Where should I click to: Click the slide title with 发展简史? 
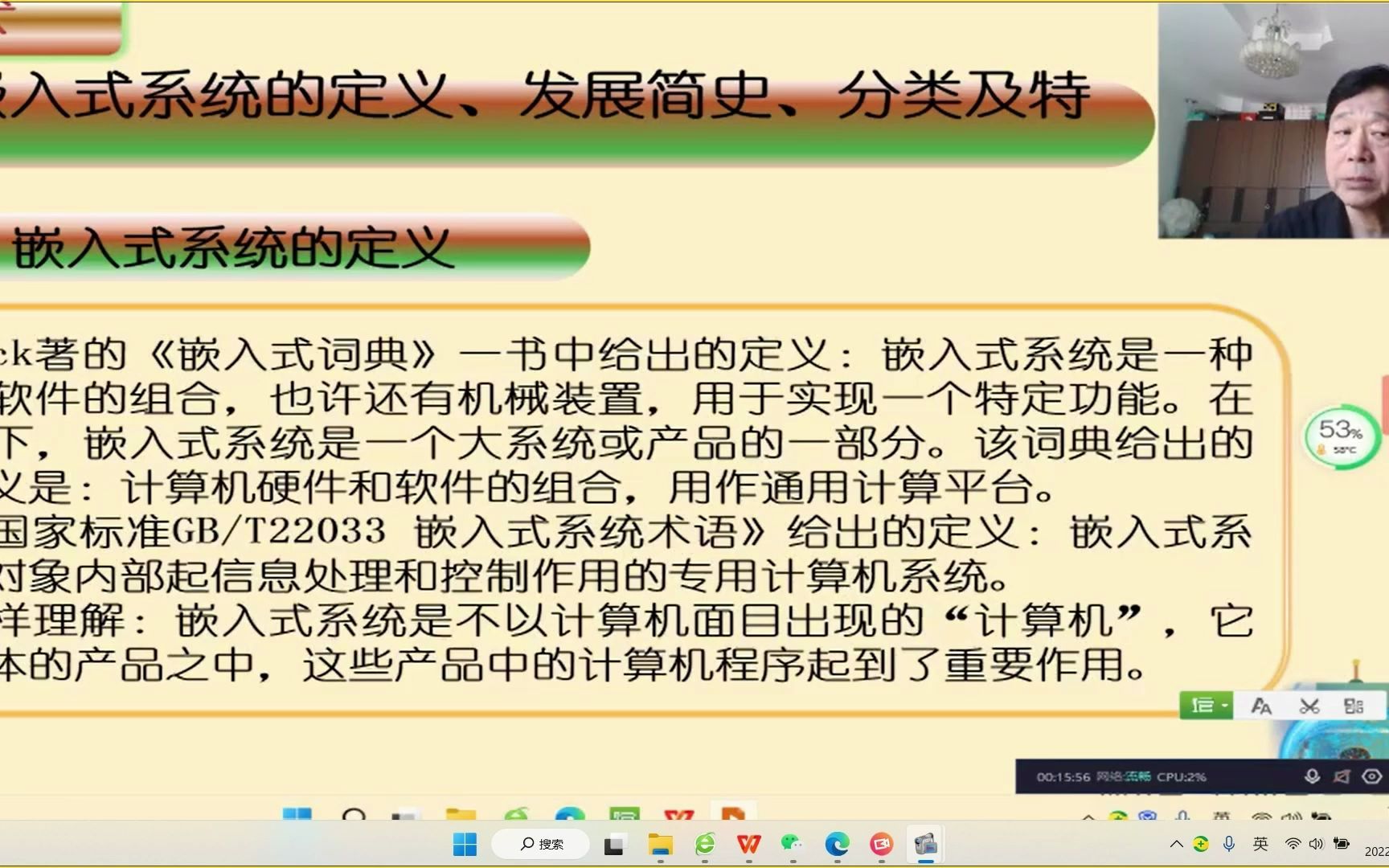pos(545,96)
